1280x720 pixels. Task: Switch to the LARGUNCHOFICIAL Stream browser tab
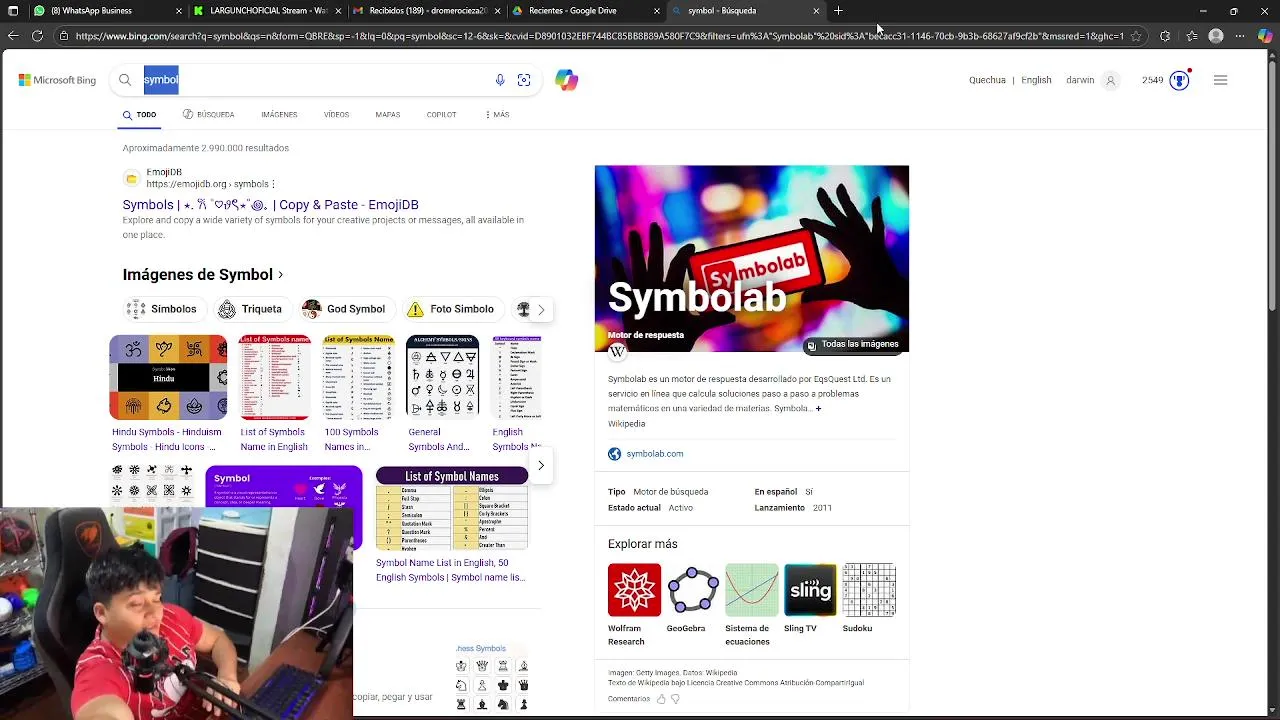(268, 11)
